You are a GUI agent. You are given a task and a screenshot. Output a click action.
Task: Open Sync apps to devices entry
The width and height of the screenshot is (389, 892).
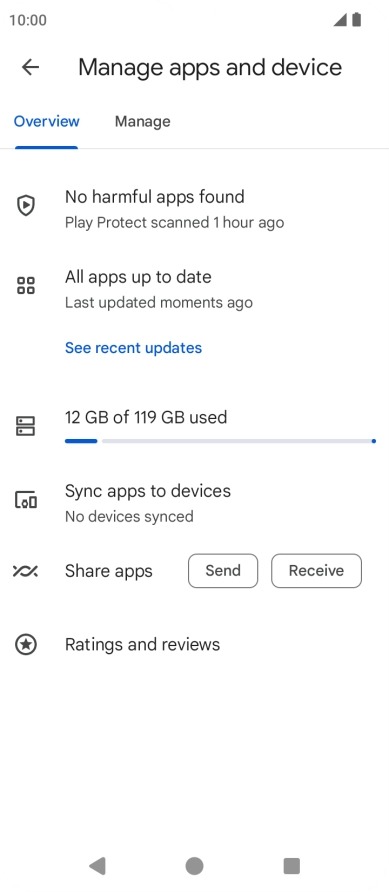[x=194, y=503]
